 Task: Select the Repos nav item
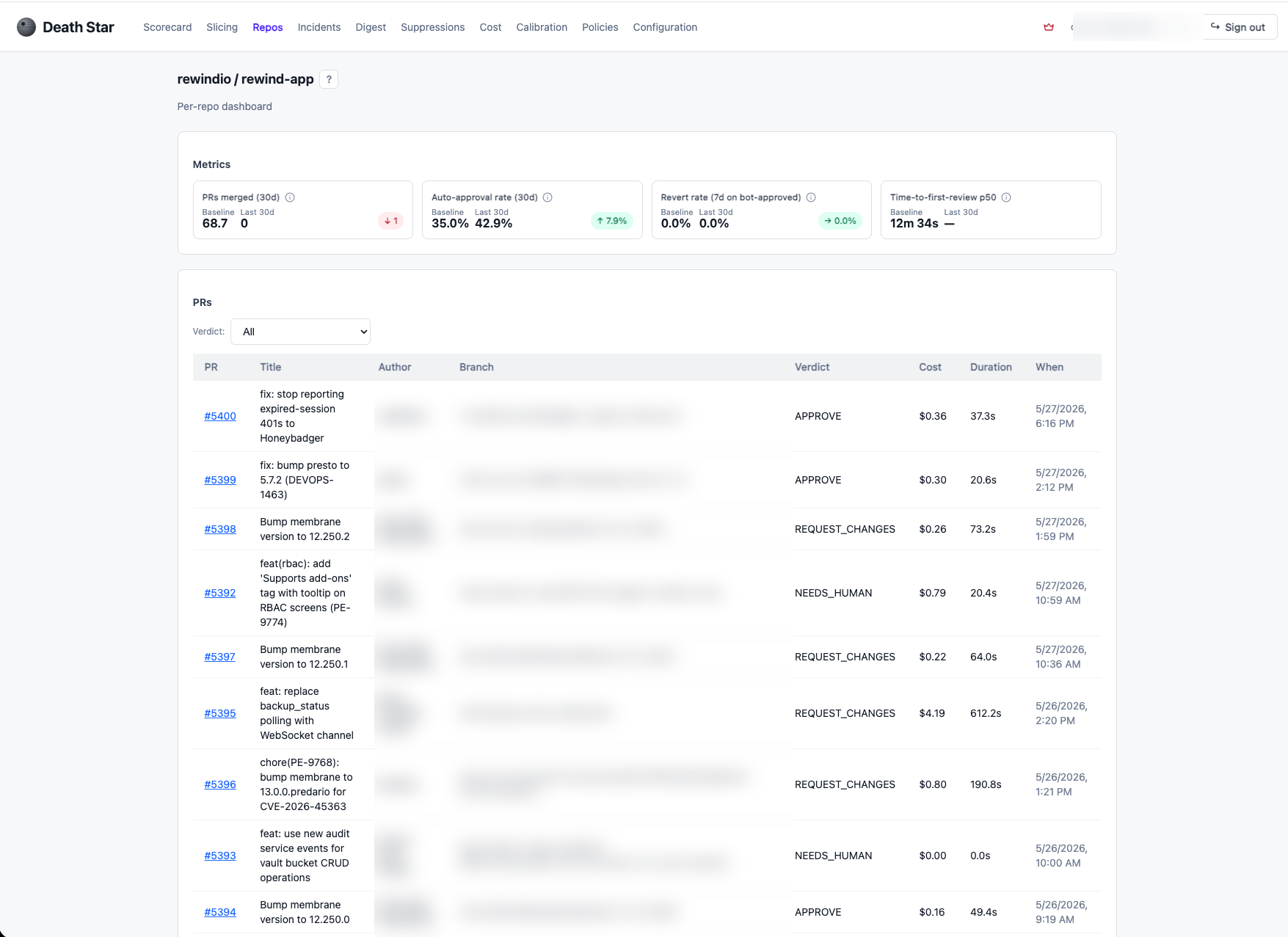coord(268,27)
